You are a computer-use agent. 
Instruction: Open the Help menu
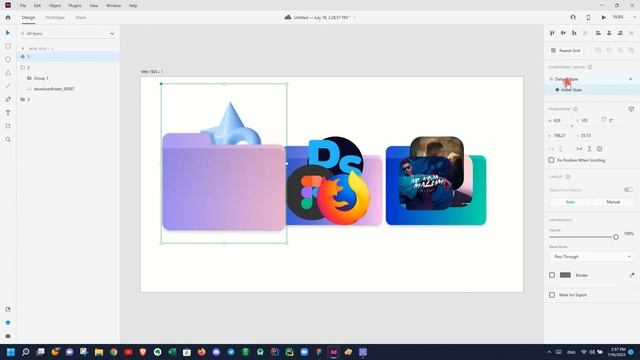[x=133, y=6]
